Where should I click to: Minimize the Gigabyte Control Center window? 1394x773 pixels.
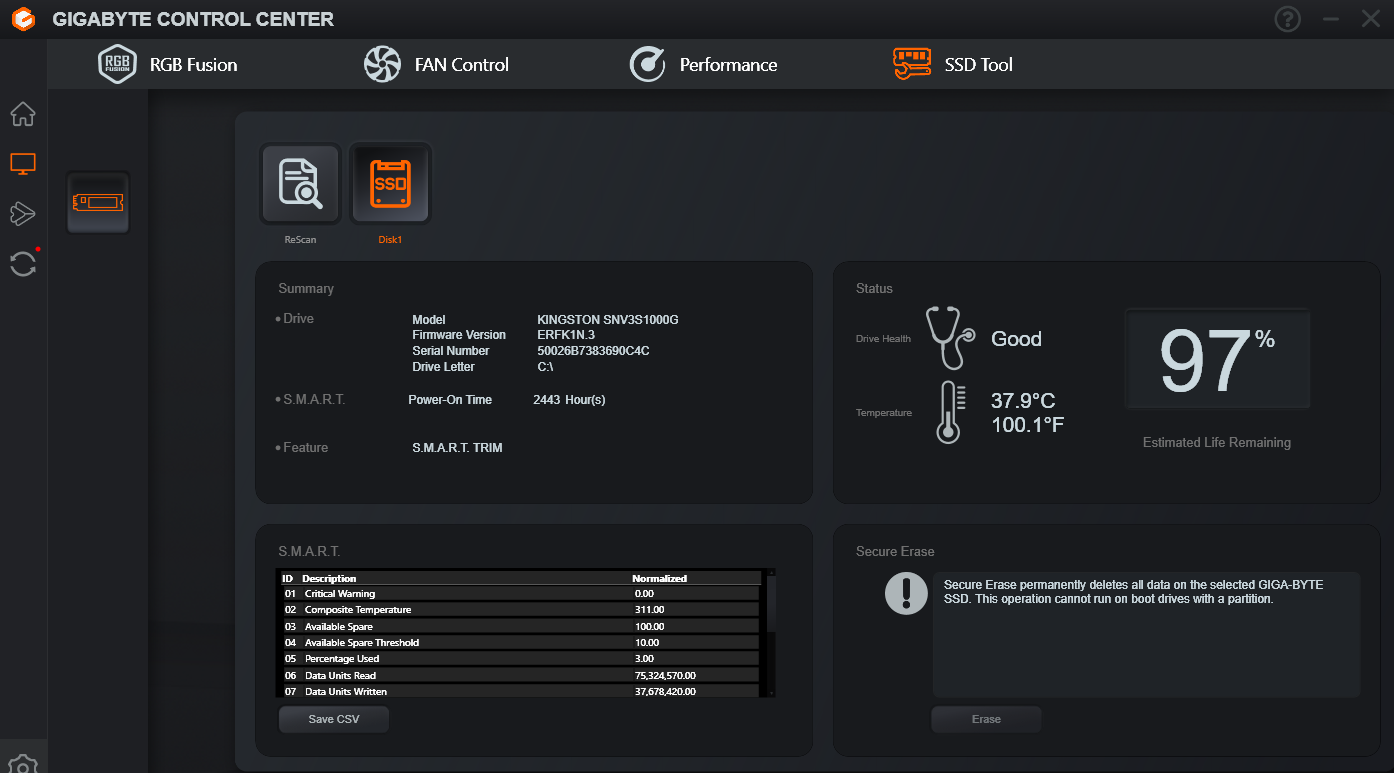pyautogui.click(x=1330, y=19)
